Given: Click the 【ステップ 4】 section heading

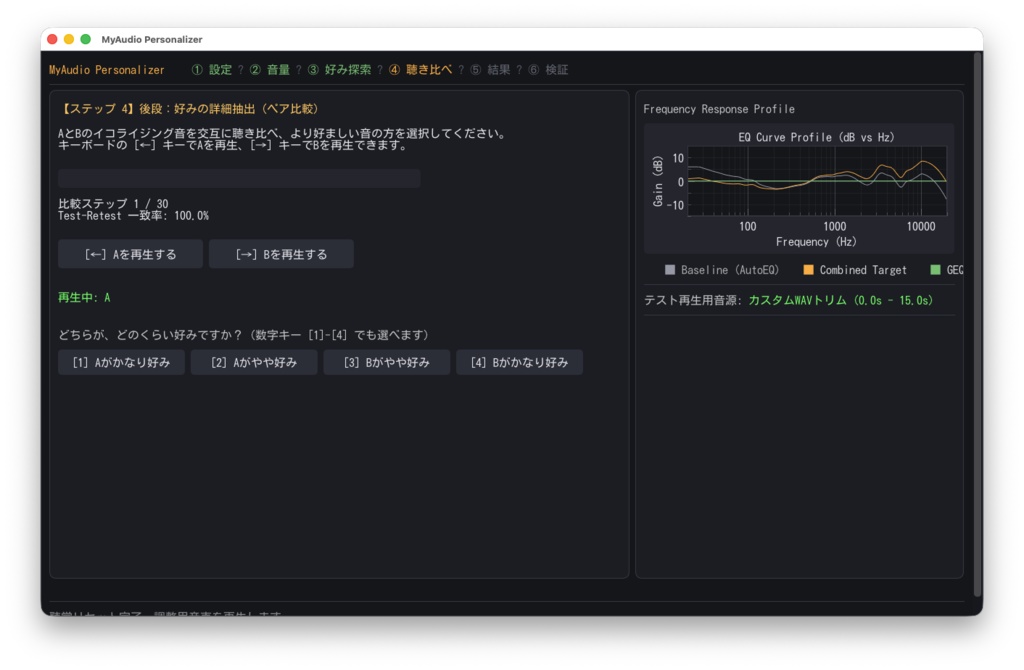Looking at the screenshot, I should pos(188,109).
